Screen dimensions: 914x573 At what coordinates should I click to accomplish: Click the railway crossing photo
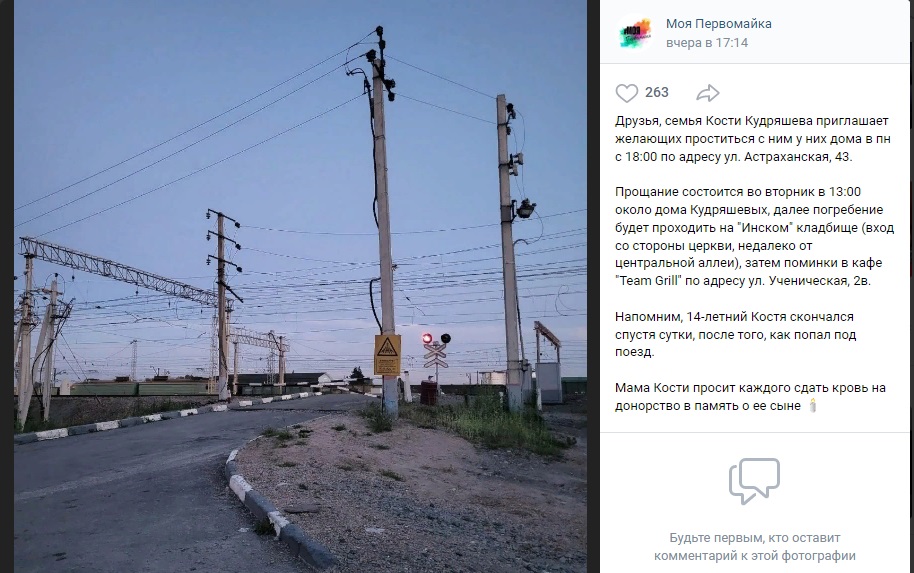pyautogui.click(x=300, y=286)
